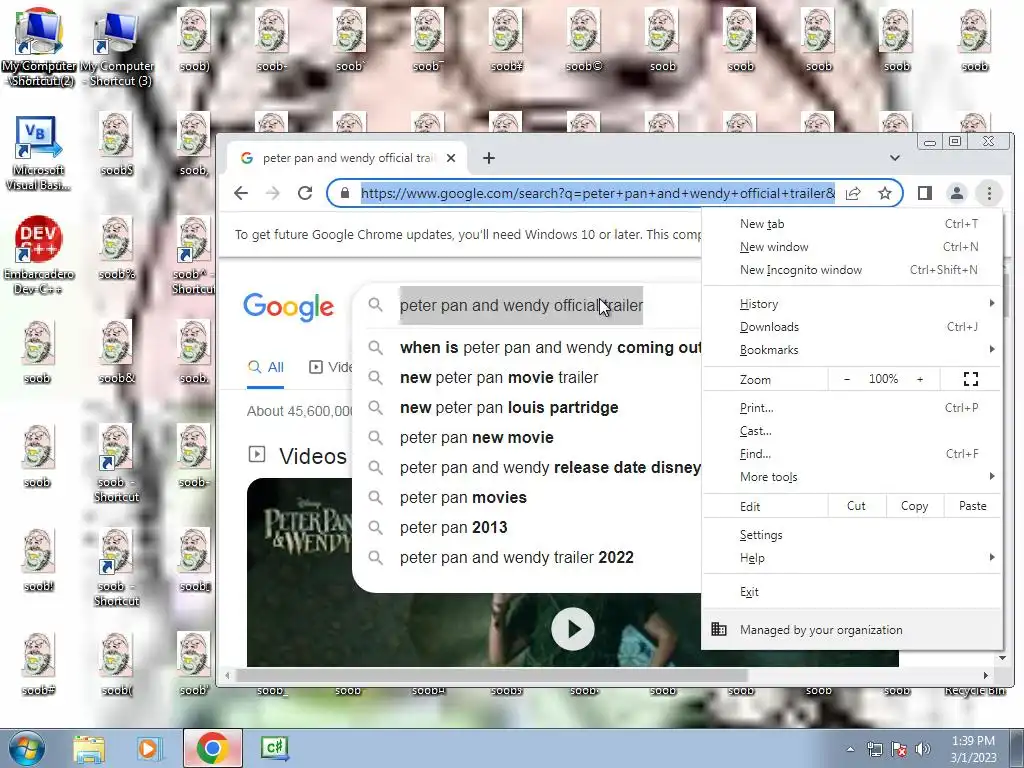The image size is (1024, 768).
Task: Increase zoom with the plus button
Action: point(920,379)
